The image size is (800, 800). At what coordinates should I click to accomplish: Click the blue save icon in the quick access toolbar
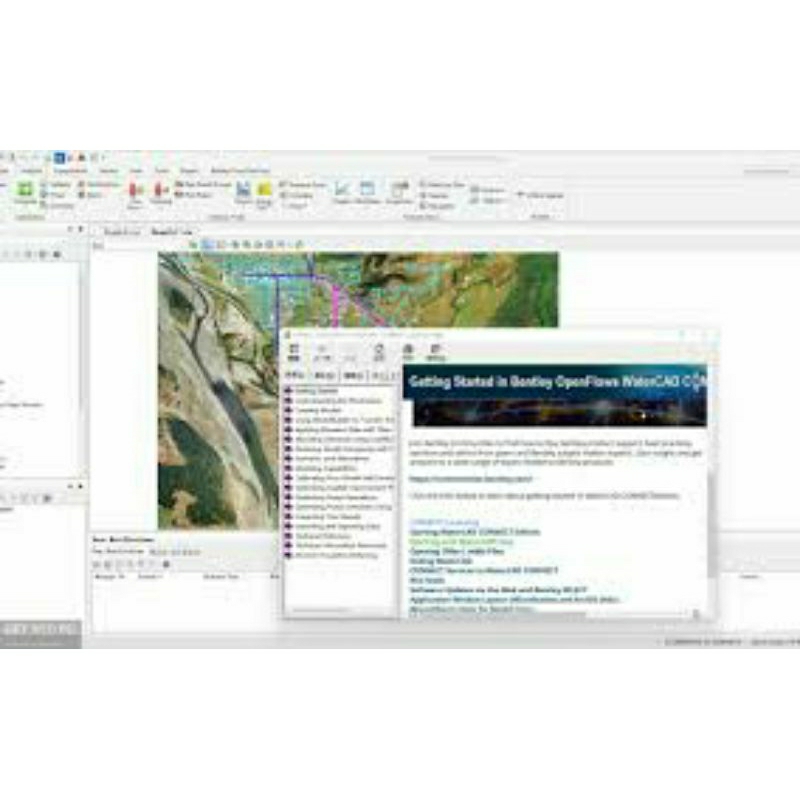coord(60,158)
